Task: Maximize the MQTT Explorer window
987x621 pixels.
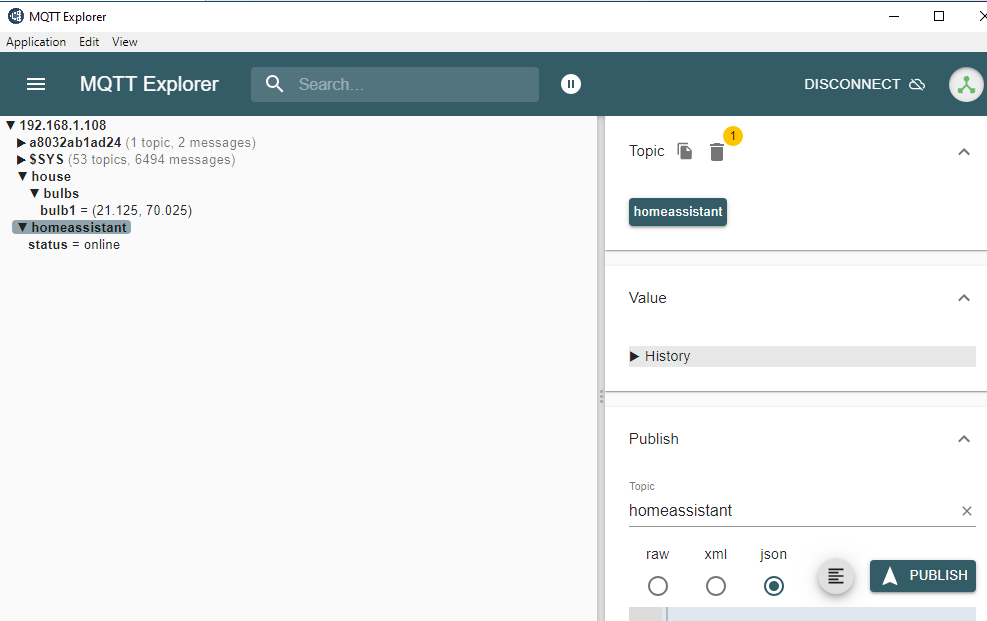Action: (x=939, y=16)
